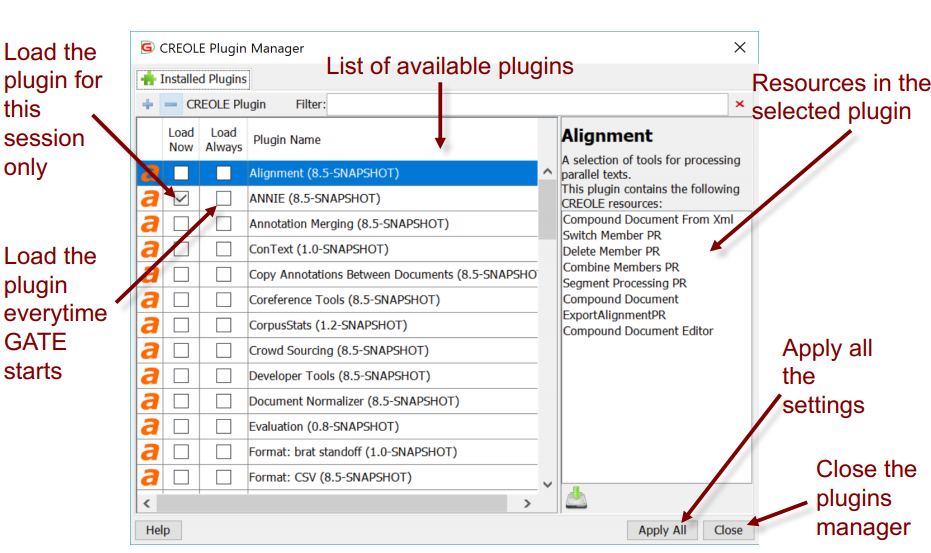Image resolution: width=931 pixels, height=553 pixels.
Task: Check Load Always for ANNIE
Action: (x=223, y=198)
